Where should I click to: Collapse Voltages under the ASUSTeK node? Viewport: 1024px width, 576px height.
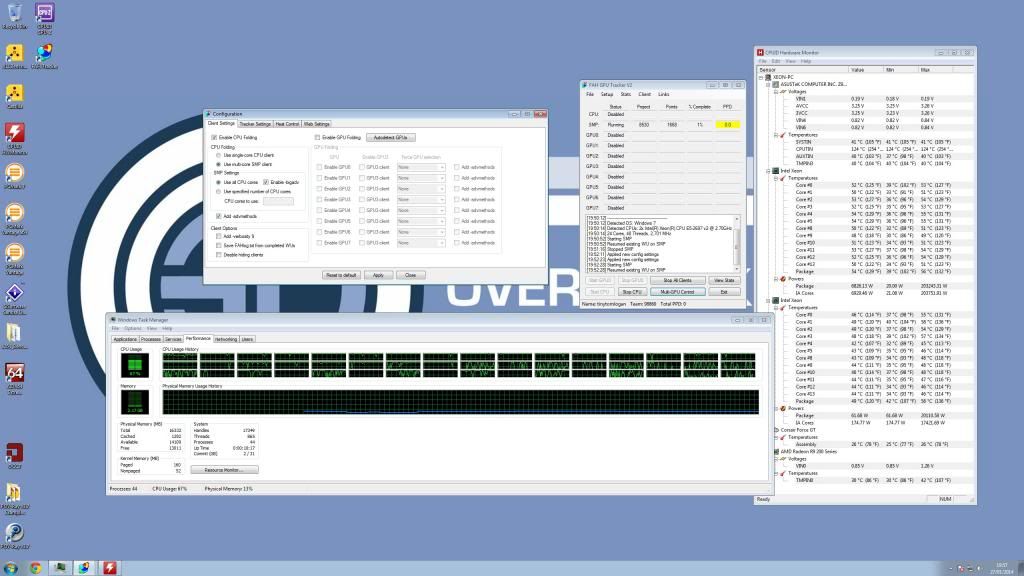pyautogui.click(x=776, y=91)
